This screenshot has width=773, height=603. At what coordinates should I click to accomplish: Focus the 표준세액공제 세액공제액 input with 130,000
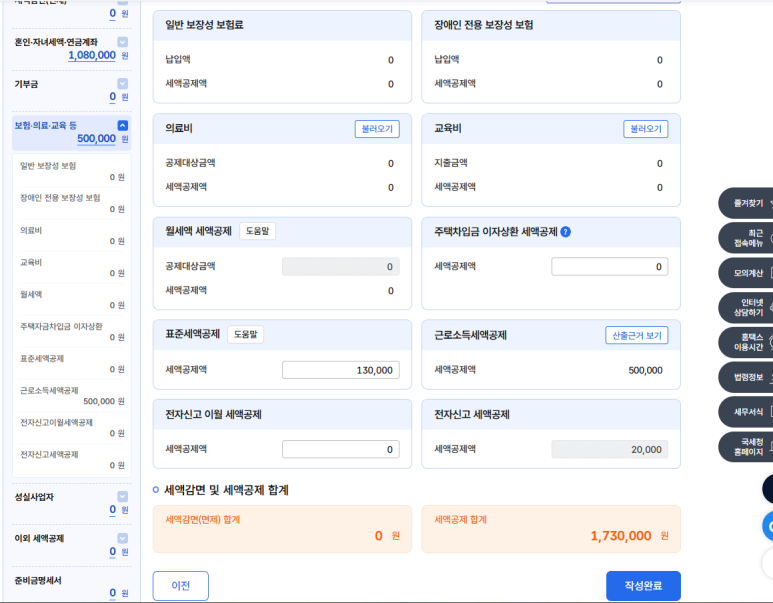[x=341, y=370]
